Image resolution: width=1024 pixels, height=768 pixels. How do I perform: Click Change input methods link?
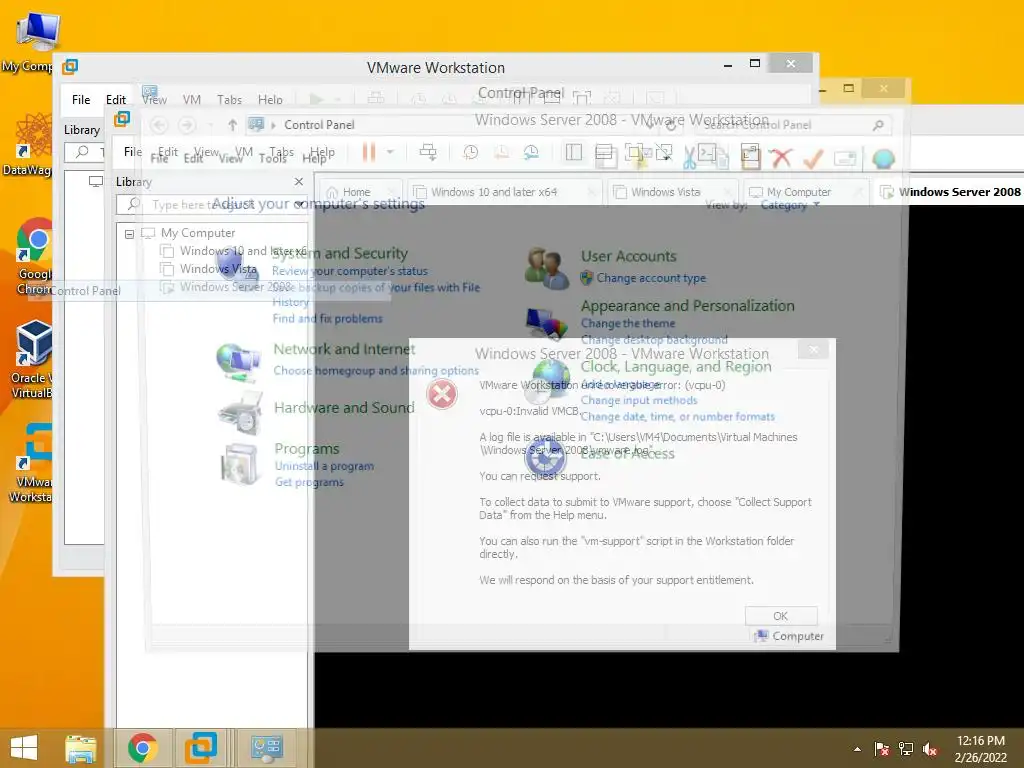[639, 400]
